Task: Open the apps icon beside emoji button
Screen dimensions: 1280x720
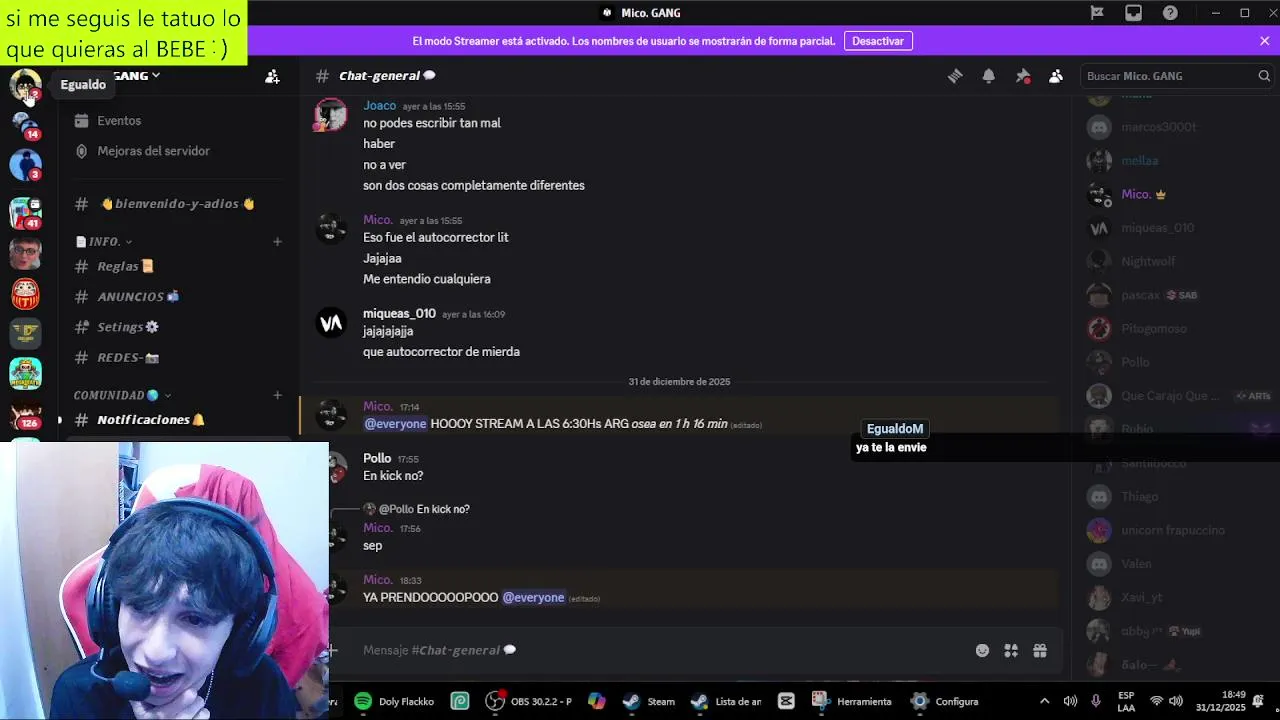Action: pyautogui.click(x=1011, y=651)
